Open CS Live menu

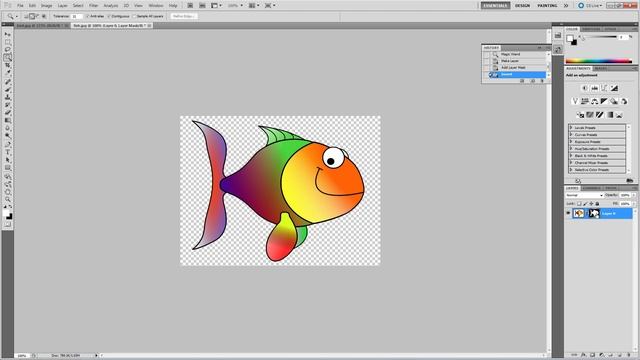tap(591, 6)
